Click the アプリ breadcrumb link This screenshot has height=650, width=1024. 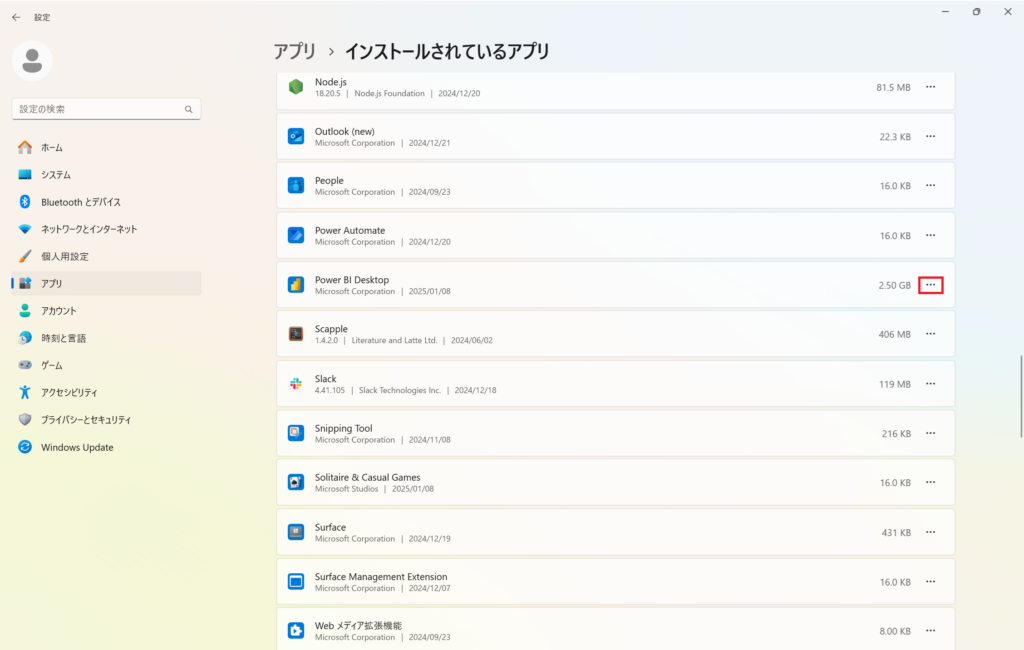coord(295,51)
